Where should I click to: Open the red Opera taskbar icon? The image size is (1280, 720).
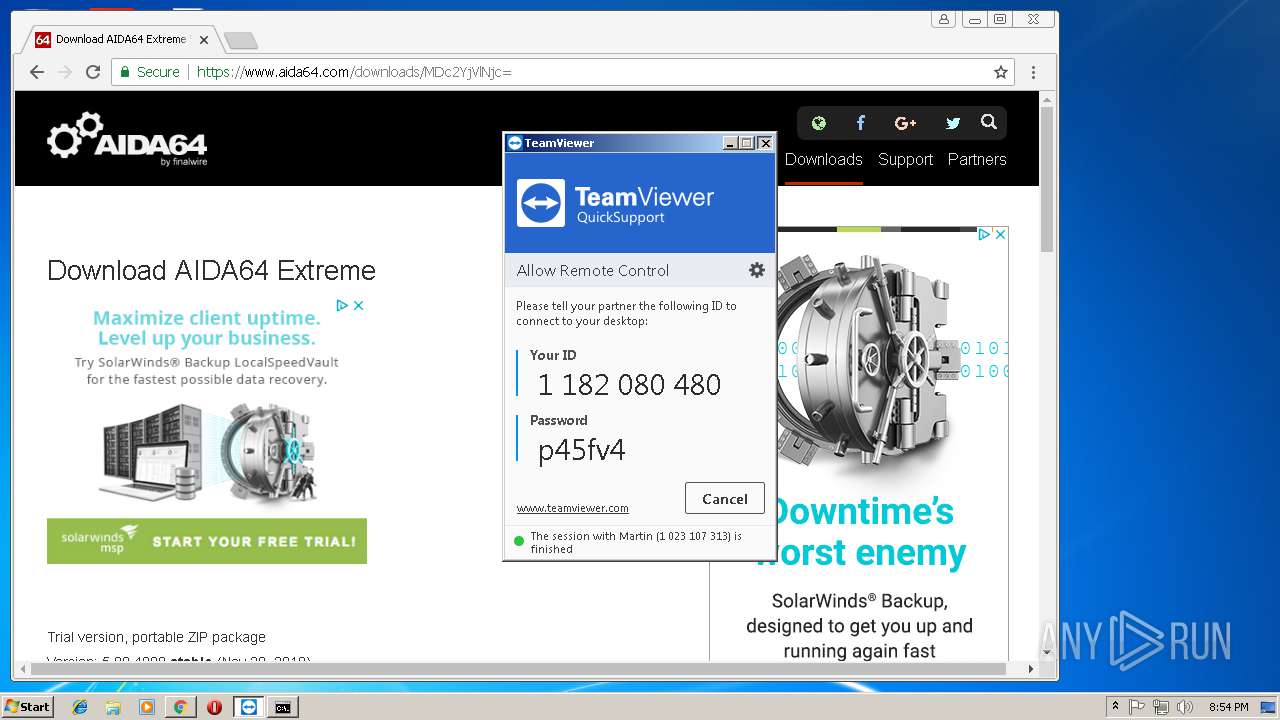coord(214,707)
